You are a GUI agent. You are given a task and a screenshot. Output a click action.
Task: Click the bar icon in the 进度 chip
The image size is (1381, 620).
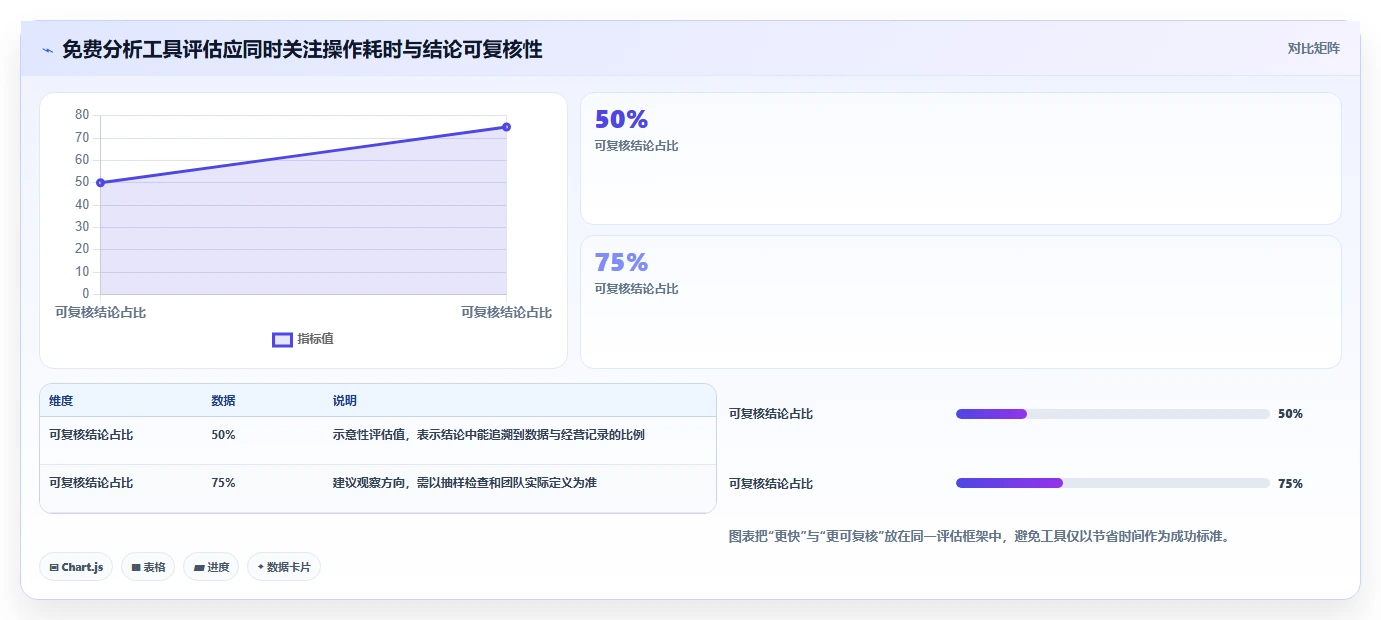coord(199,567)
